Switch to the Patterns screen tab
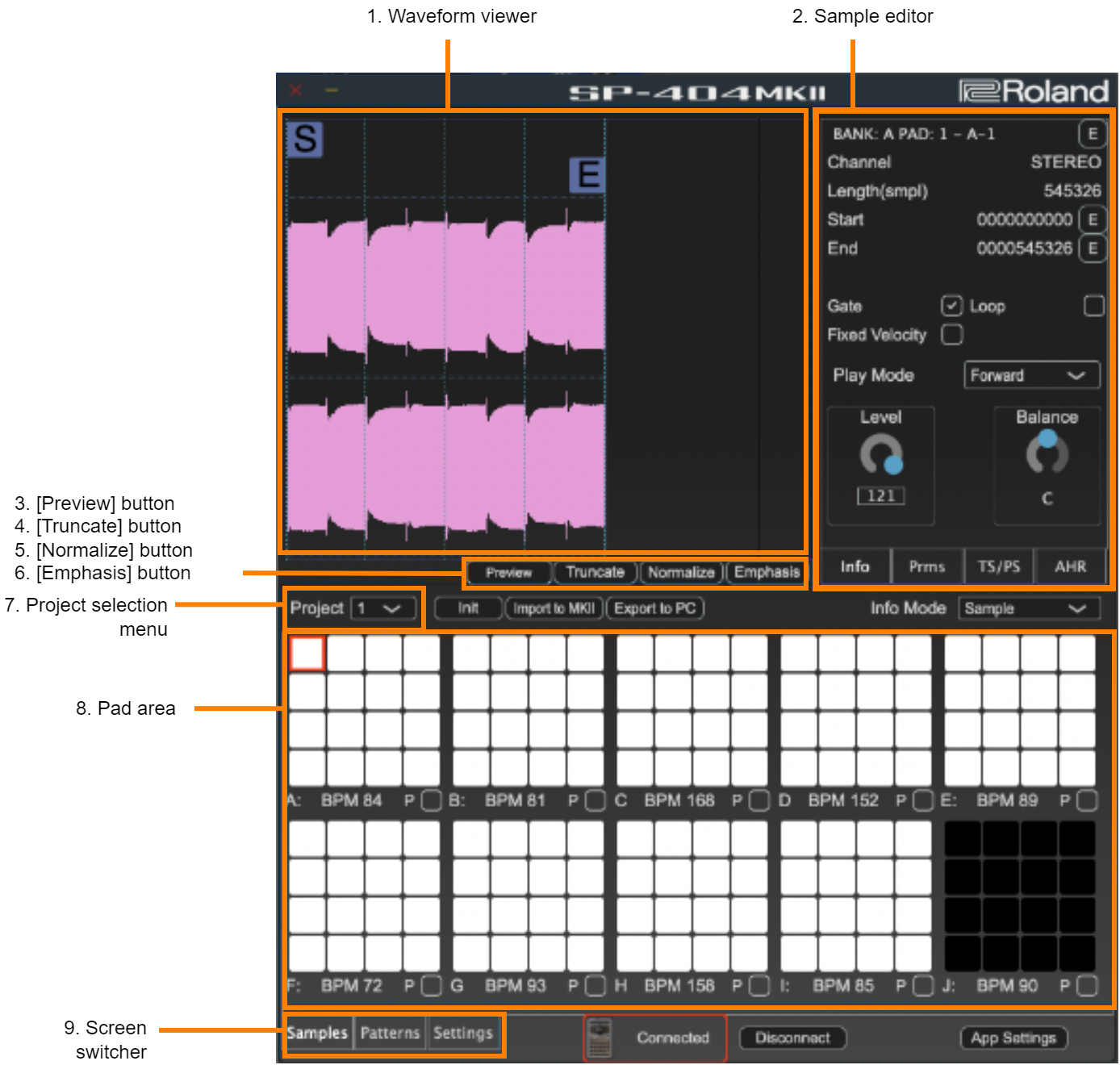The image size is (1120, 1065). point(390,1033)
